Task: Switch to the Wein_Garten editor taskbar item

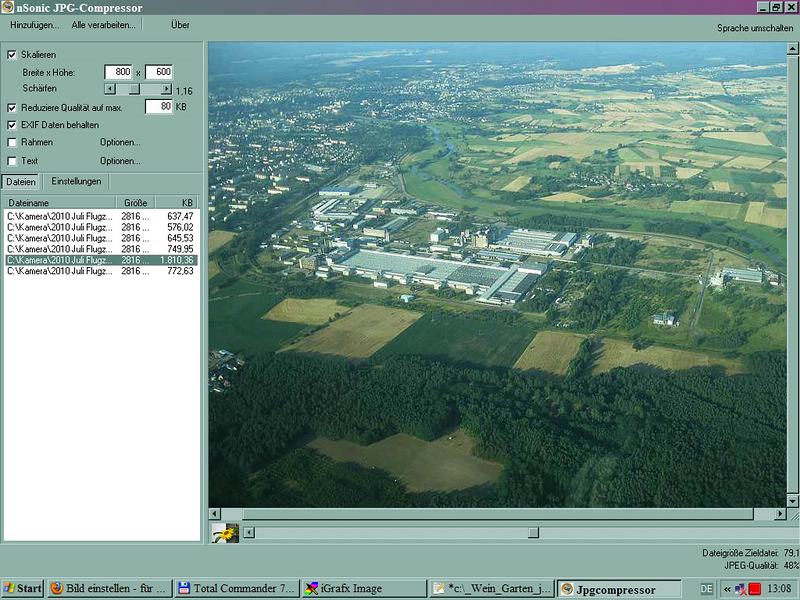Action: click(x=490, y=588)
